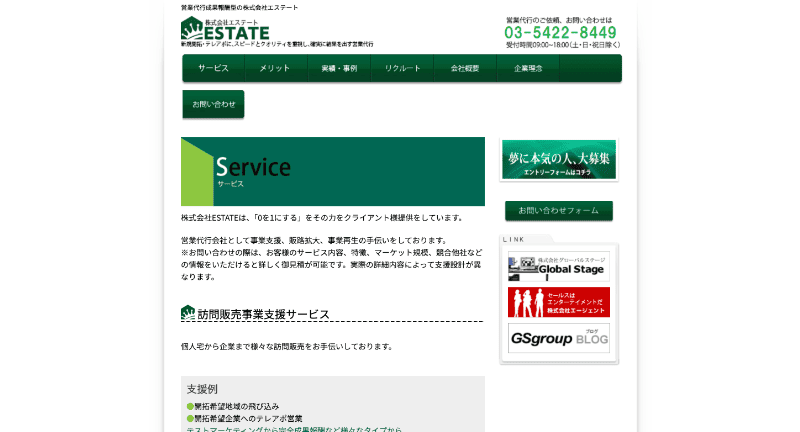
Task: Open the メリット menu item
Action: (276, 68)
